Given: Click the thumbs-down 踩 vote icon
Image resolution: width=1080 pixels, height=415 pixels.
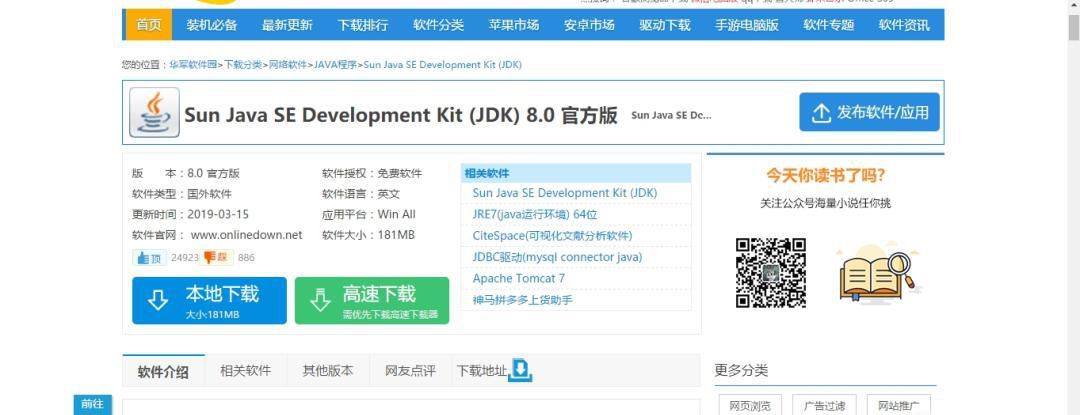Looking at the screenshot, I should tap(216, 257).
